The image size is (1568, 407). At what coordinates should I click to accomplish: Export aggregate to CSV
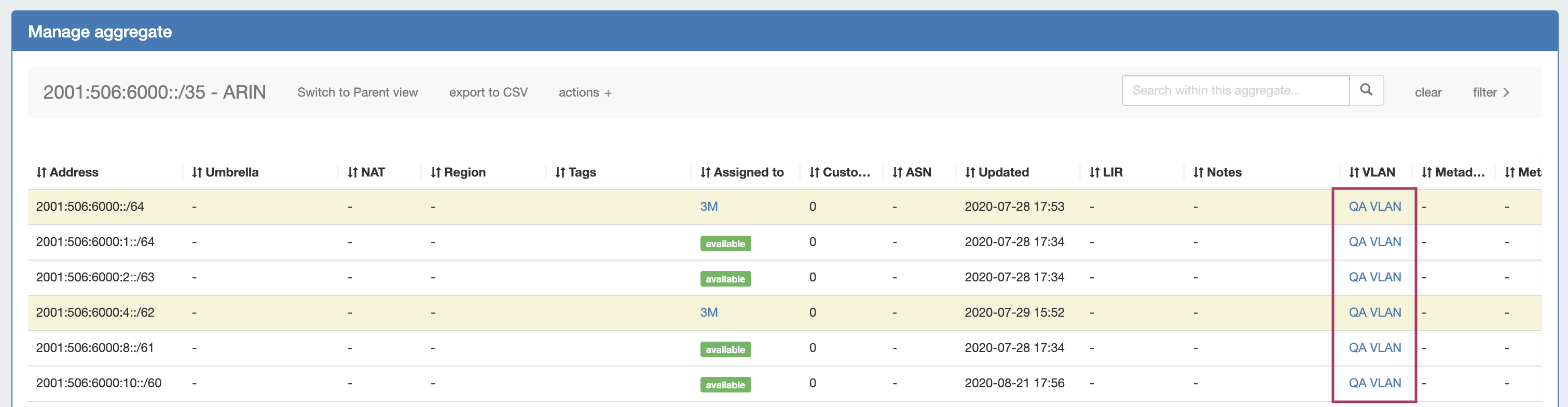(488, 92)
